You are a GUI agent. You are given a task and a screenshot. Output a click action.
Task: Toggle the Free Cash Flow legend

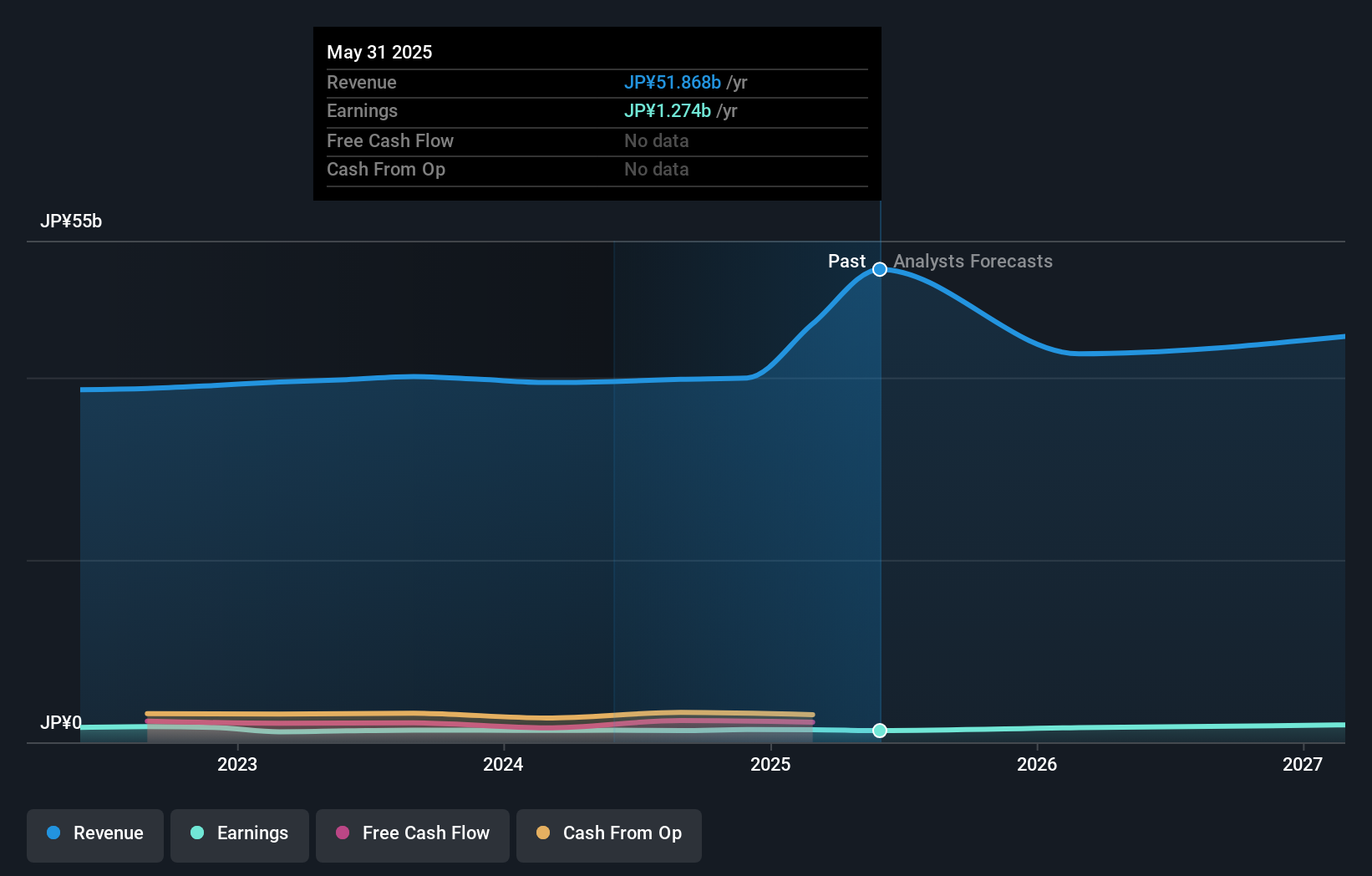[413, 835]
